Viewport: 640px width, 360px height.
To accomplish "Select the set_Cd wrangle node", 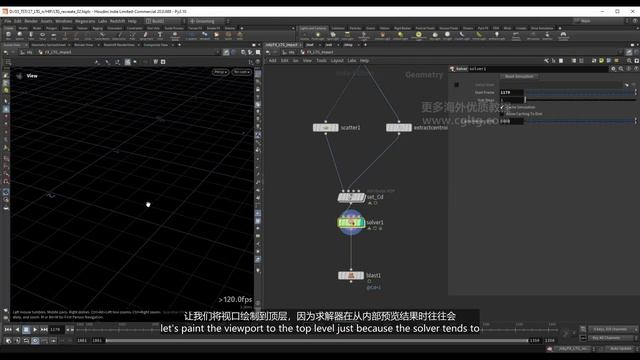I will 351,198.
